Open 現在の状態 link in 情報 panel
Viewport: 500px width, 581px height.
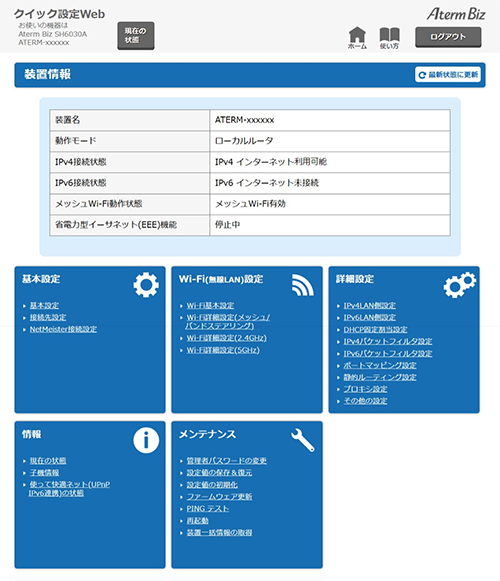coord(48,461)
